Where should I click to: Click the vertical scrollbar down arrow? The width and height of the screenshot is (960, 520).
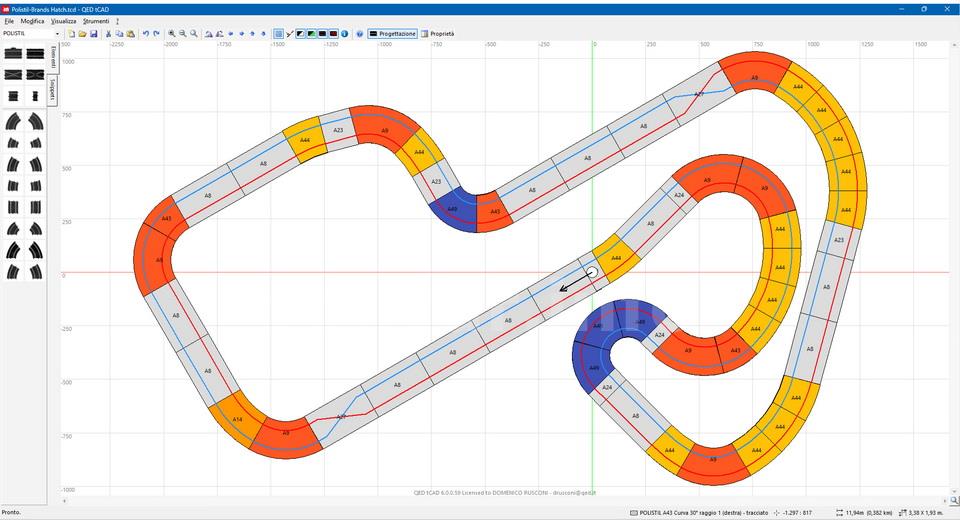click(x=954, y=491)
